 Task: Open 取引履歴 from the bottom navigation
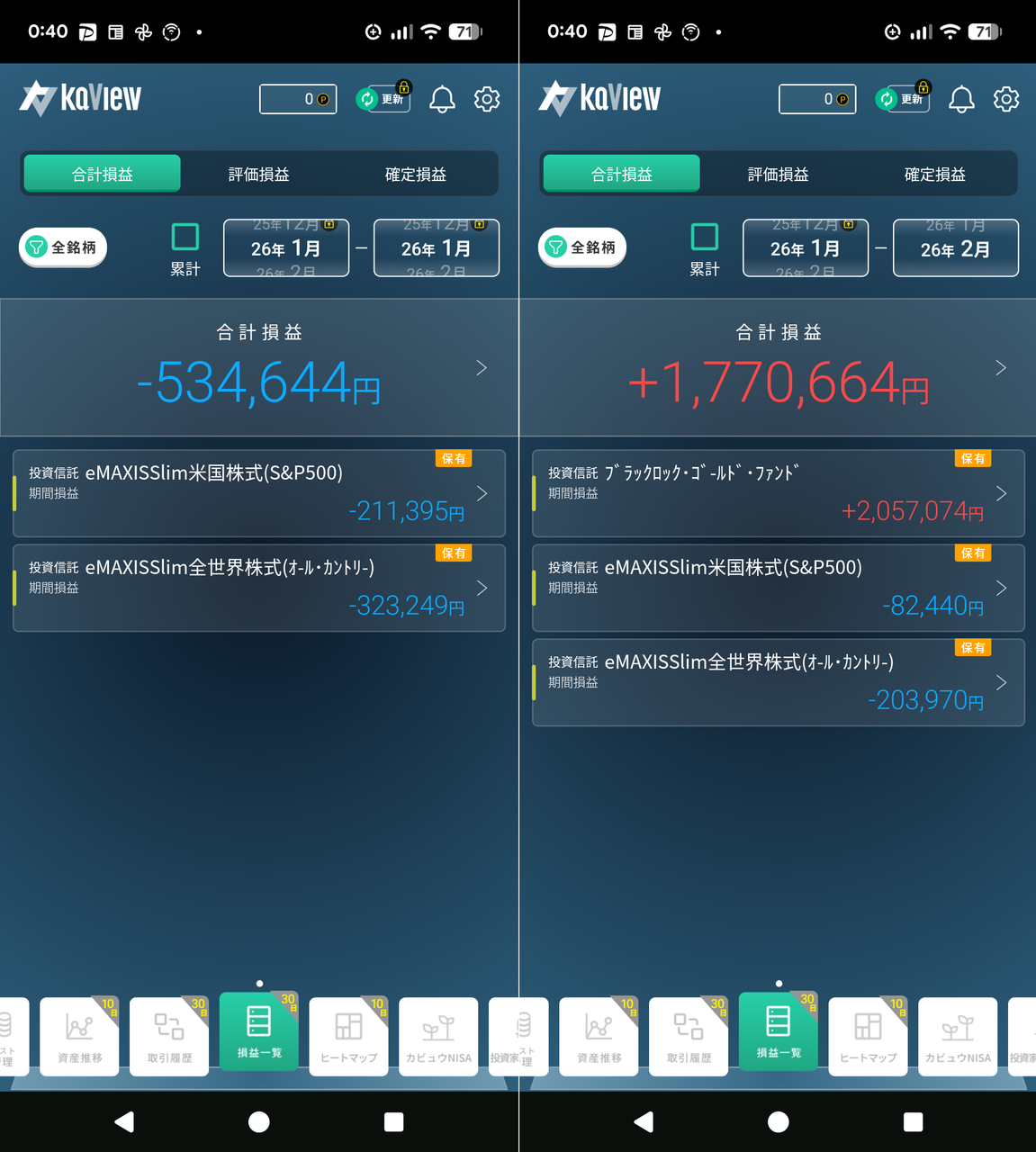pyautogui.click(x=169, y=1035)
